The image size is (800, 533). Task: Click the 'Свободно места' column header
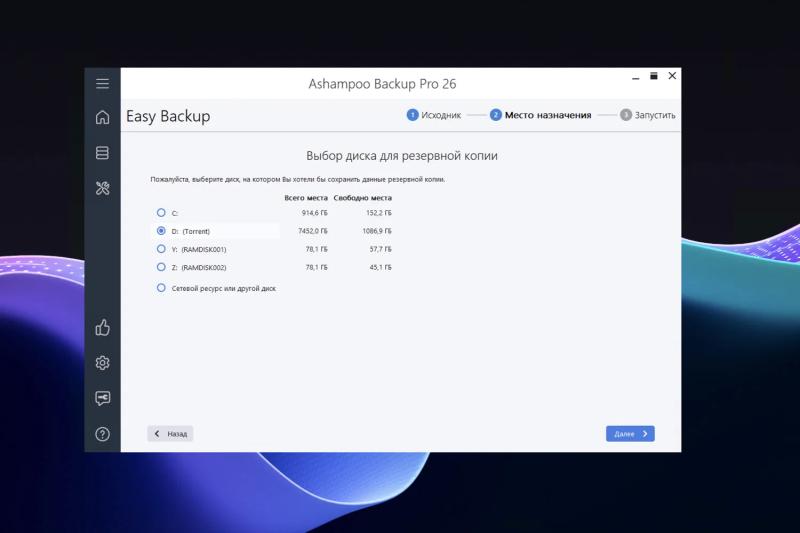[363, 198]
